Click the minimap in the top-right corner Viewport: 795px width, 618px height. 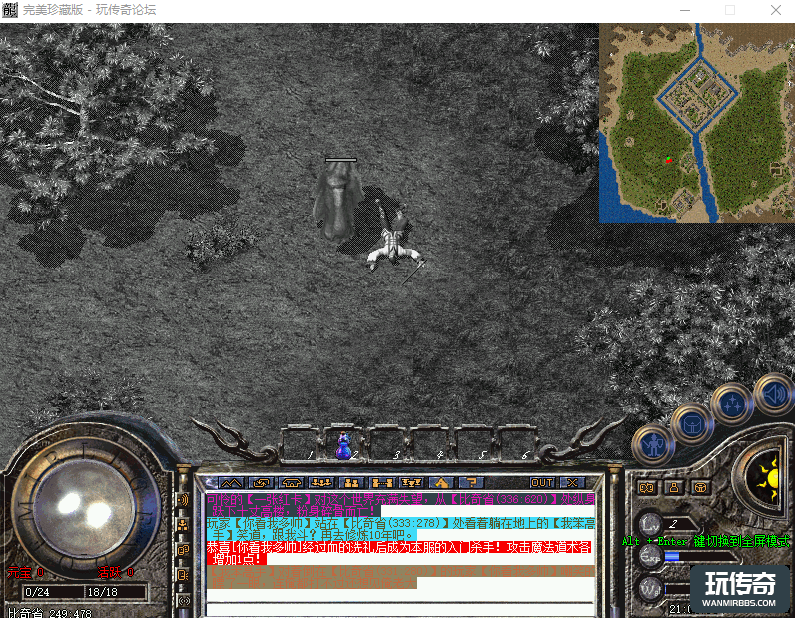[697, 123]
